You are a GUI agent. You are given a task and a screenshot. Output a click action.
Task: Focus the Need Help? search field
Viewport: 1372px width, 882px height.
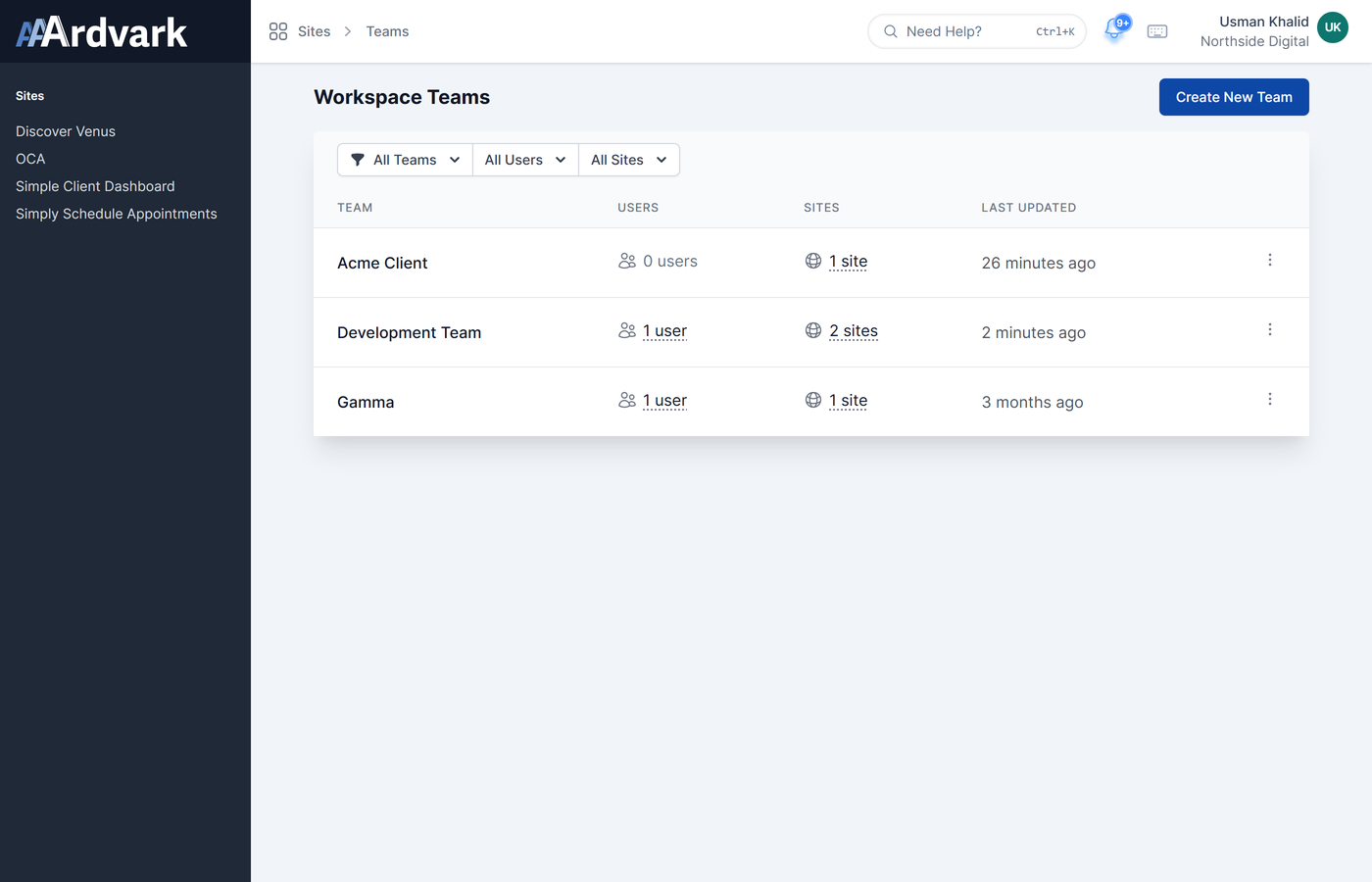977,31
